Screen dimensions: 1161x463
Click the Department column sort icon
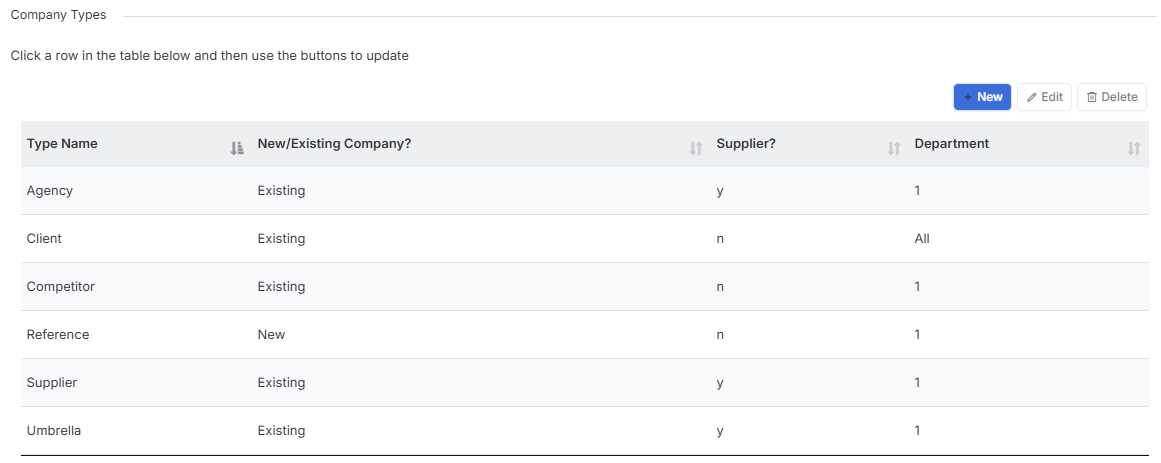(x=1134, y=148)
